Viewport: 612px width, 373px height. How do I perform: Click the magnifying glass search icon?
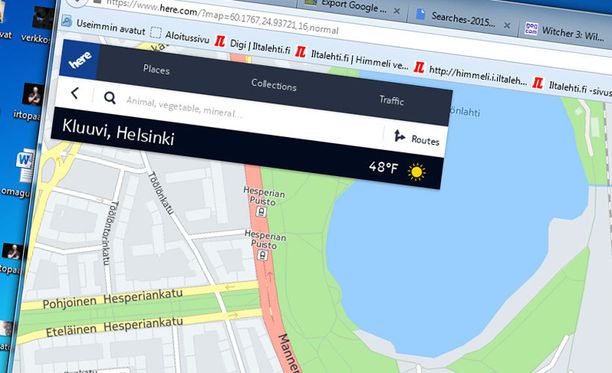(x=110, y=98)
